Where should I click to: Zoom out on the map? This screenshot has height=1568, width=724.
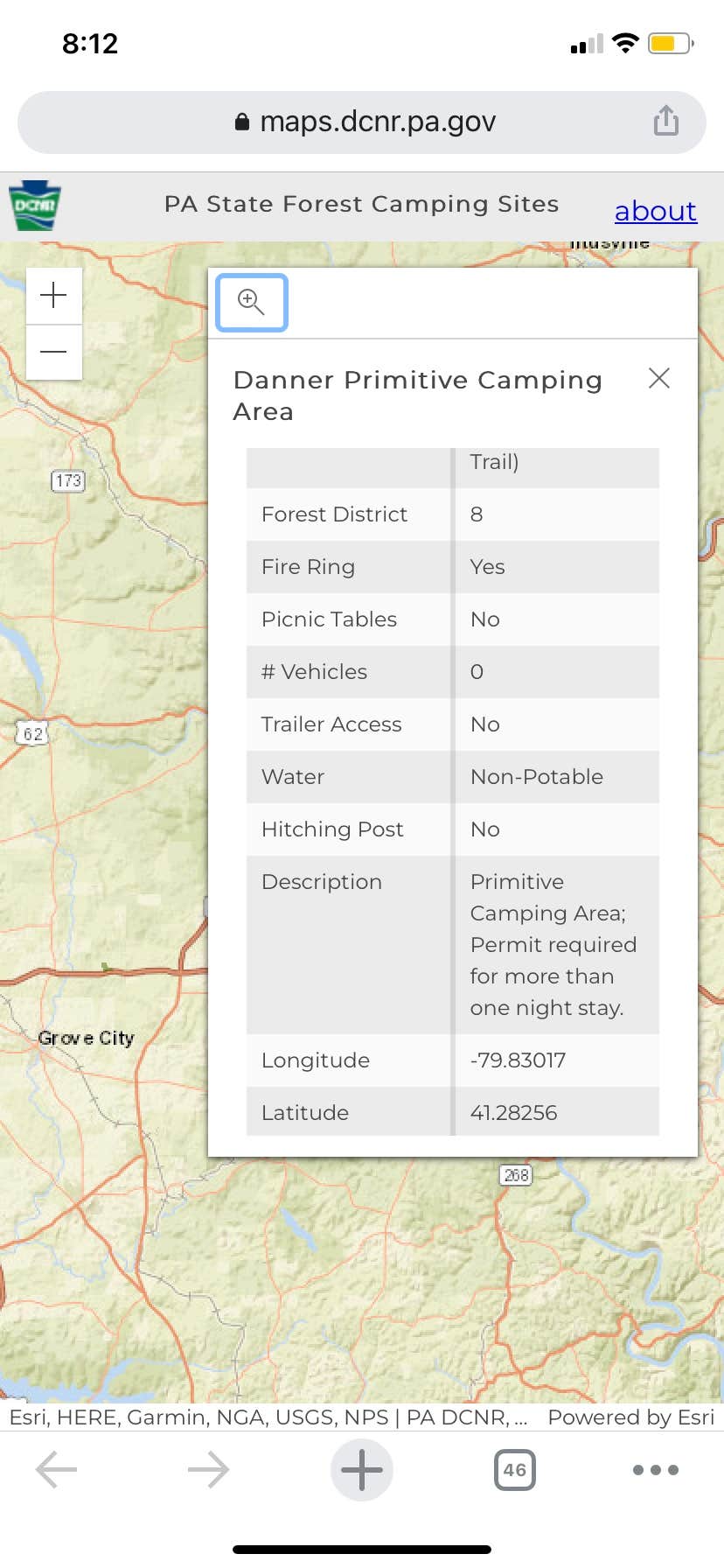tap(53, 352)
